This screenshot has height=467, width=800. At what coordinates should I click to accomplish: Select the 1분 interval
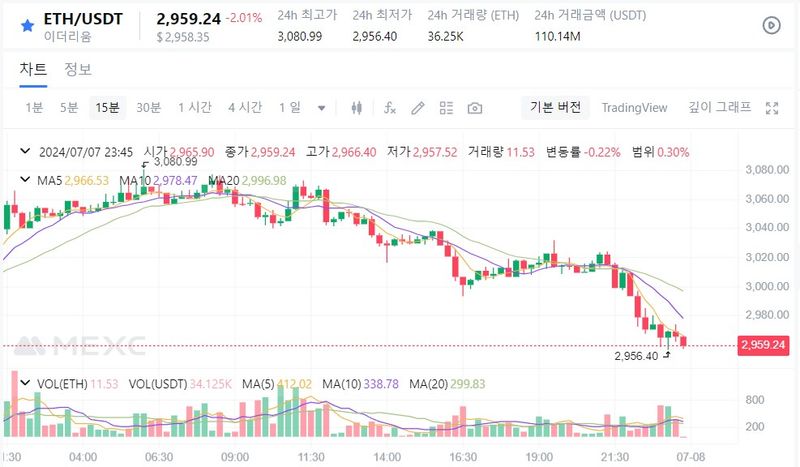[x=34, y=108]
